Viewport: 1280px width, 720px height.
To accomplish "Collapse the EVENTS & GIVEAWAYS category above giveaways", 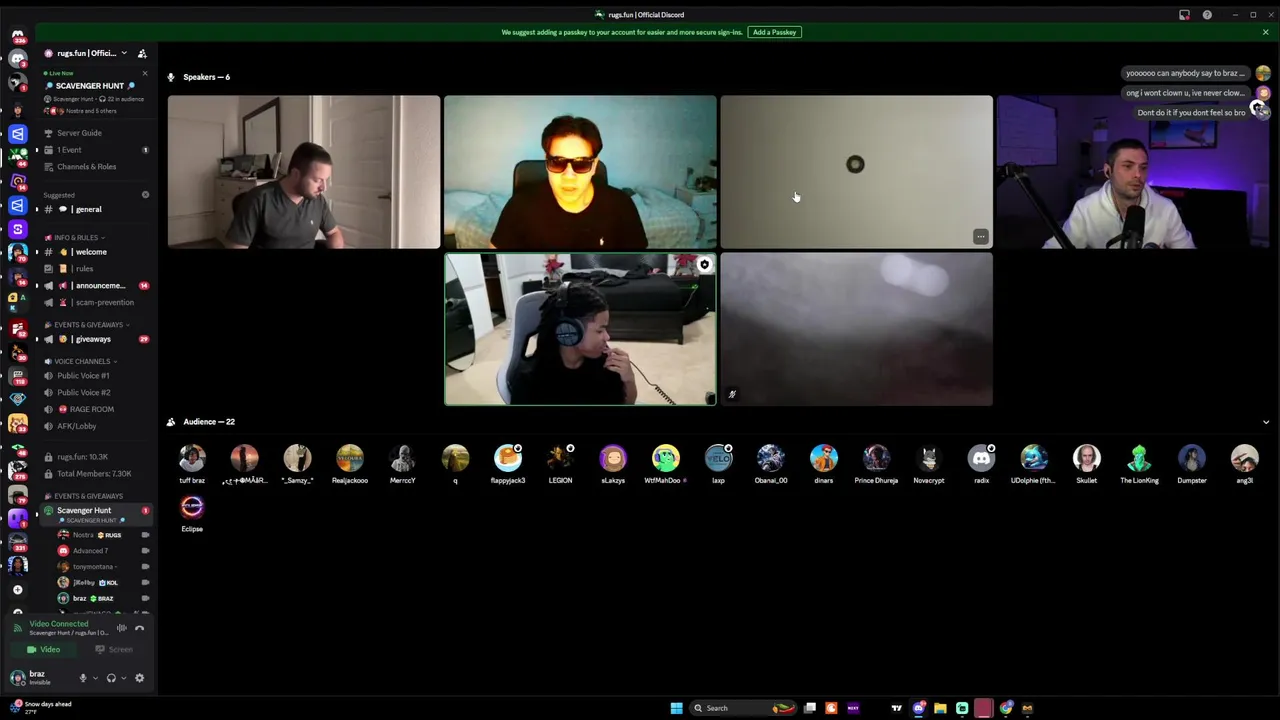I will (x=88, y=325).
